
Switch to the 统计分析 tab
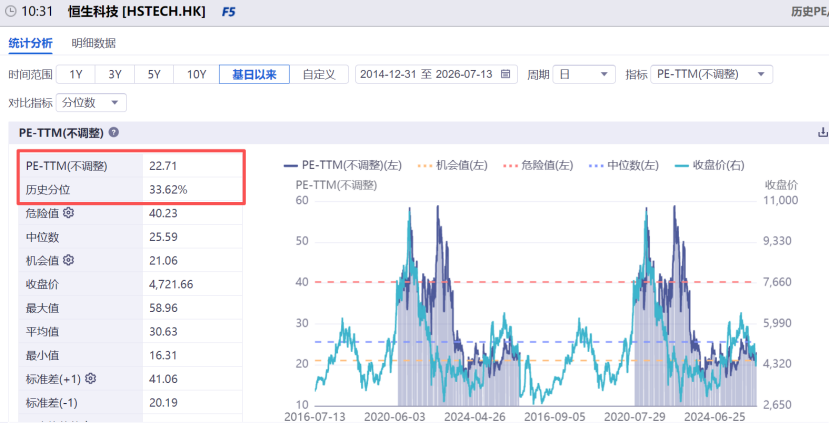(31, 43)
